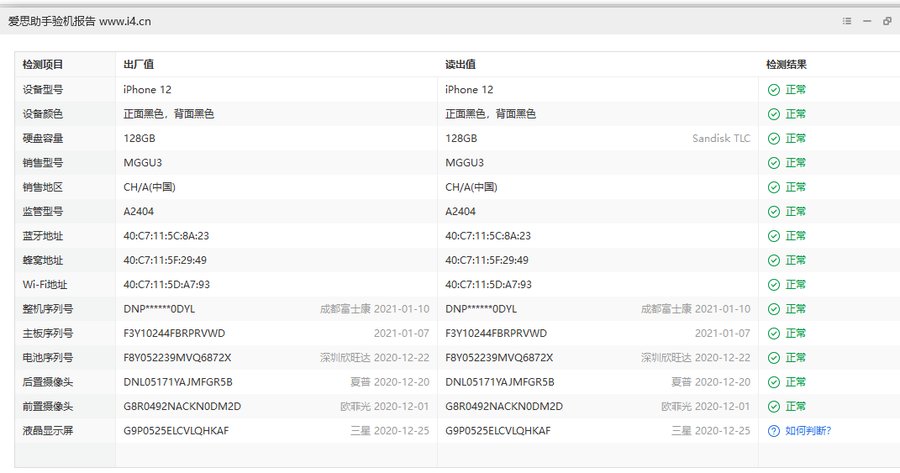Select the 电池序列号 row label

(48, 358)
